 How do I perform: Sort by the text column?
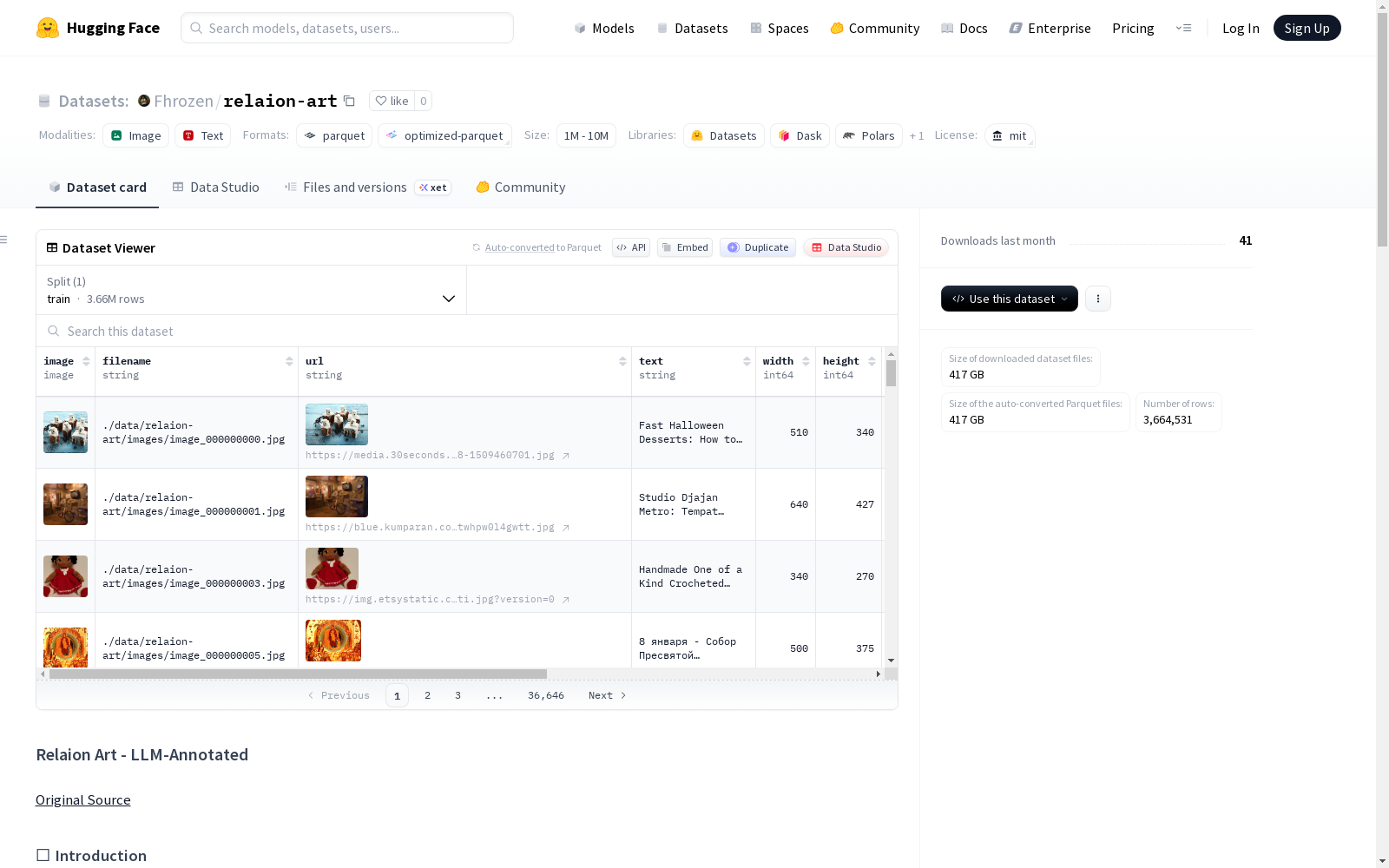(747, 361)
